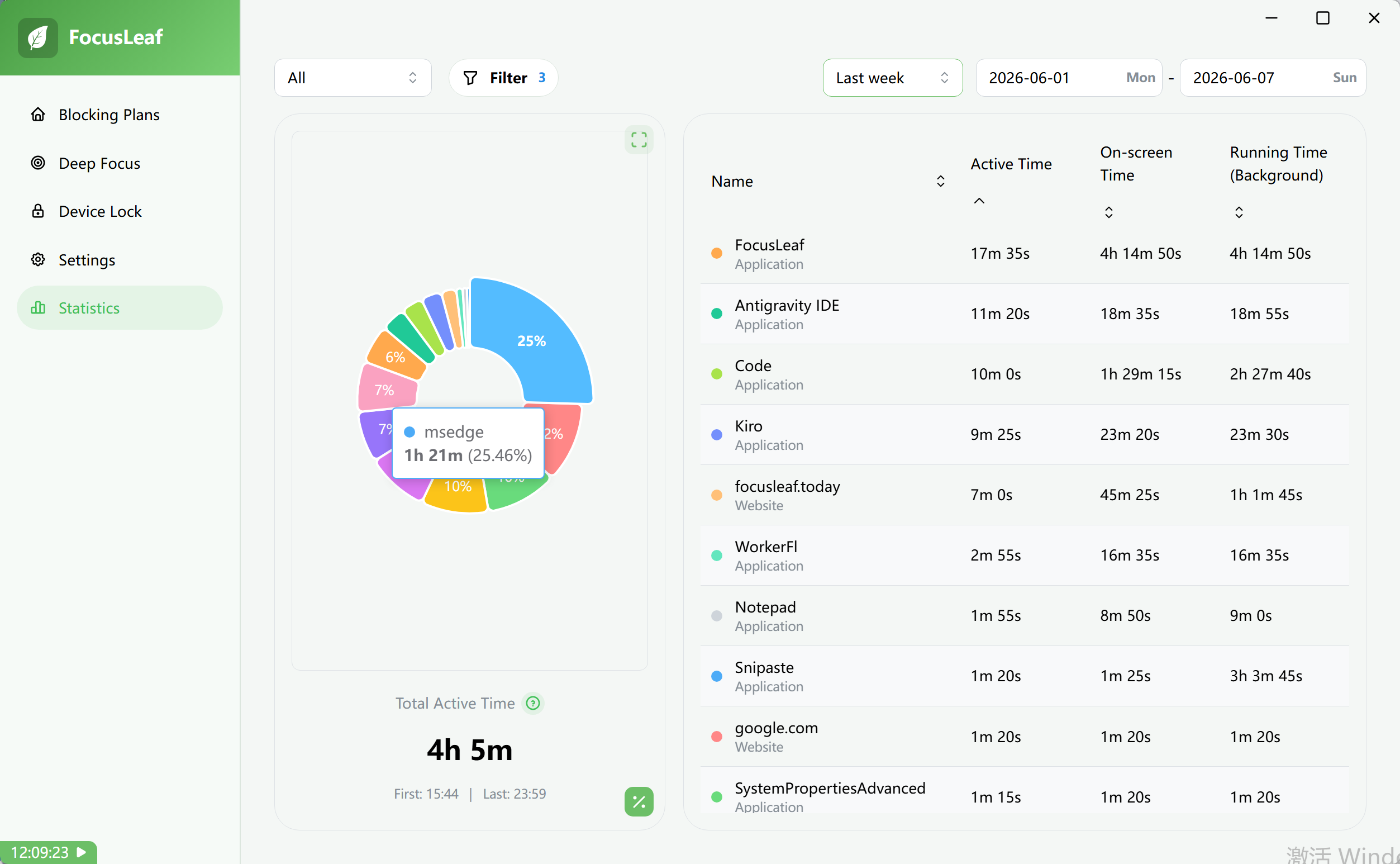The image size is (1400, 864).
Task: Click the msedge tooltip in the chart
Action: click(468, 443)
